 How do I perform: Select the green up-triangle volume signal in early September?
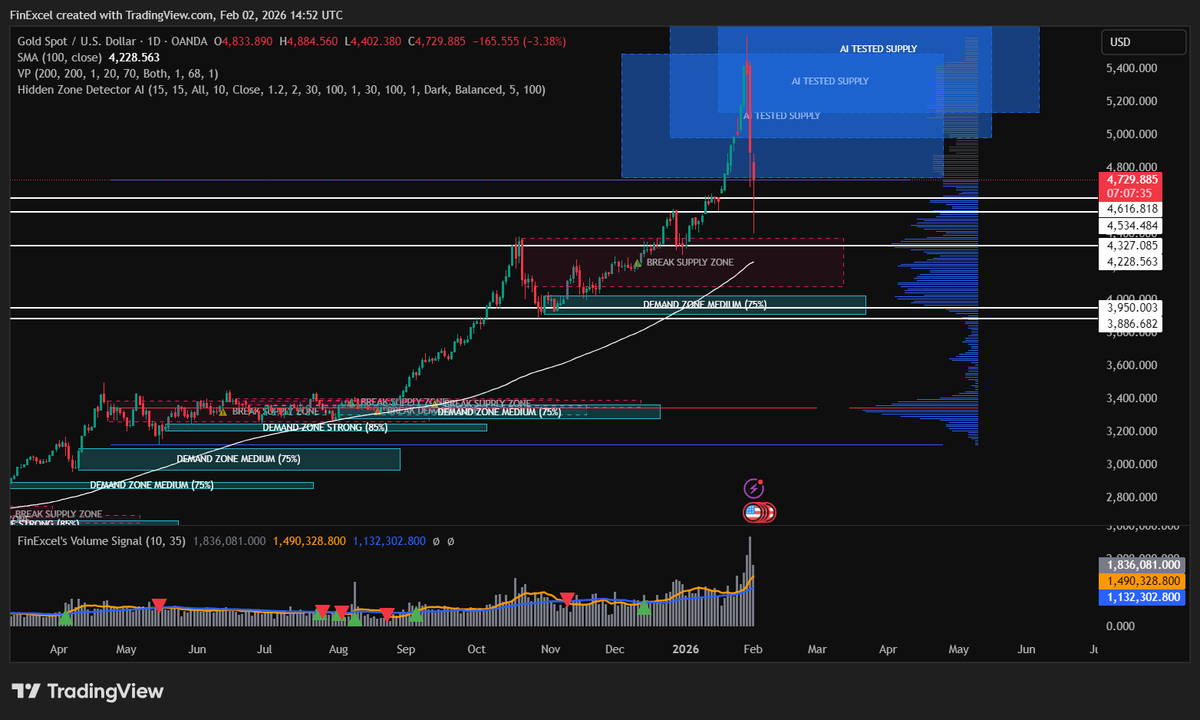pyautogui.click(x=416, y=614)
